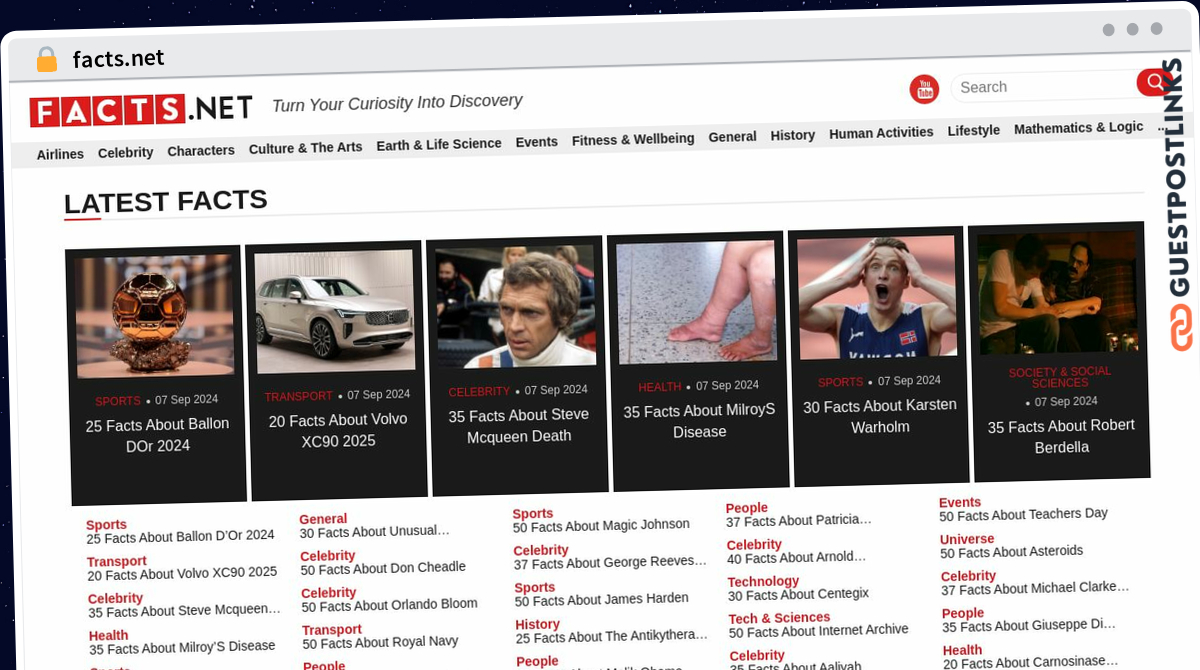Open 50 Facts About Royal Navy

(x=381, y=642)
